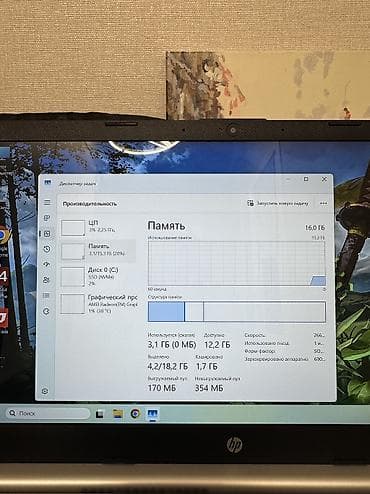
Task: Open the three-dot more options menu
Action: click(x=323, y=203)
